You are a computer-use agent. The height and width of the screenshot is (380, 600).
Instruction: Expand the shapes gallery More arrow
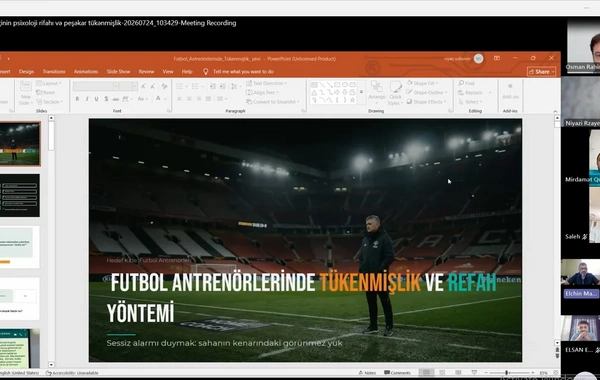click(x=361, y=92)
